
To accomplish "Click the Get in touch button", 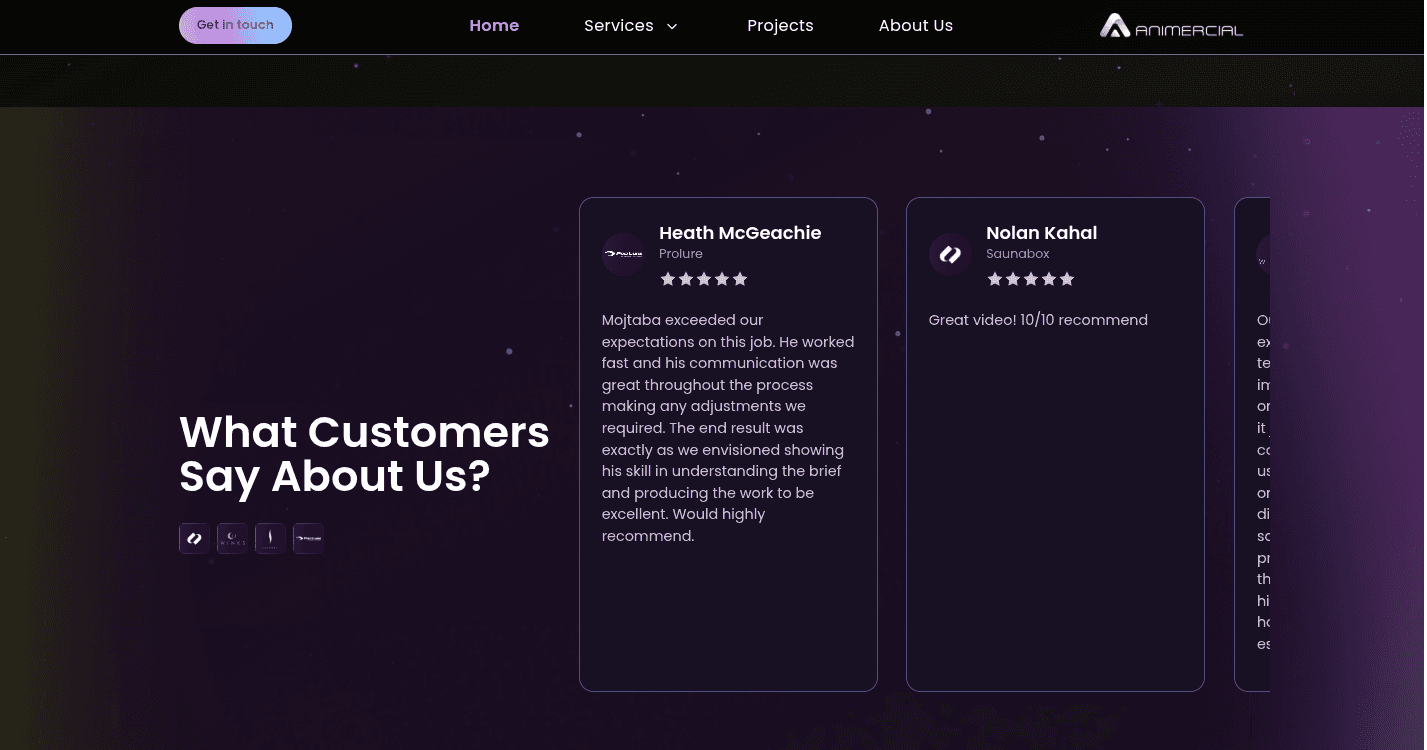I will point(235,25).
